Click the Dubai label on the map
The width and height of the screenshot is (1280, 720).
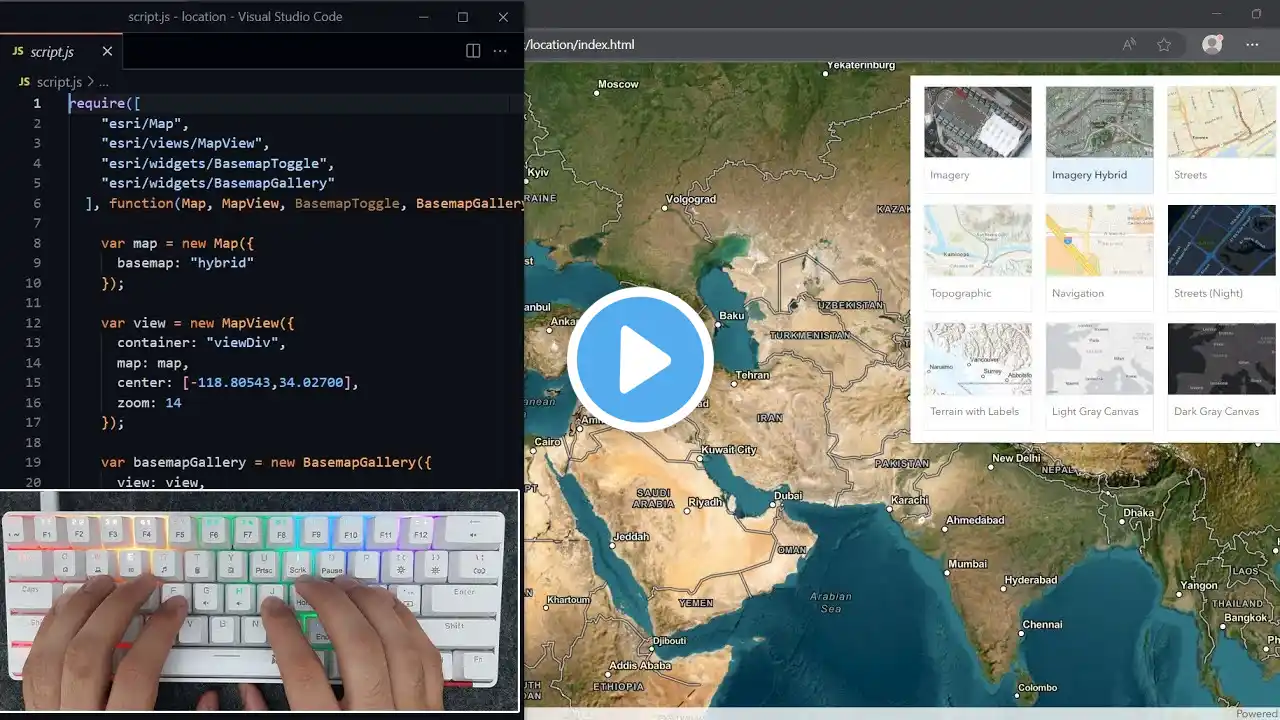(788, 496)
